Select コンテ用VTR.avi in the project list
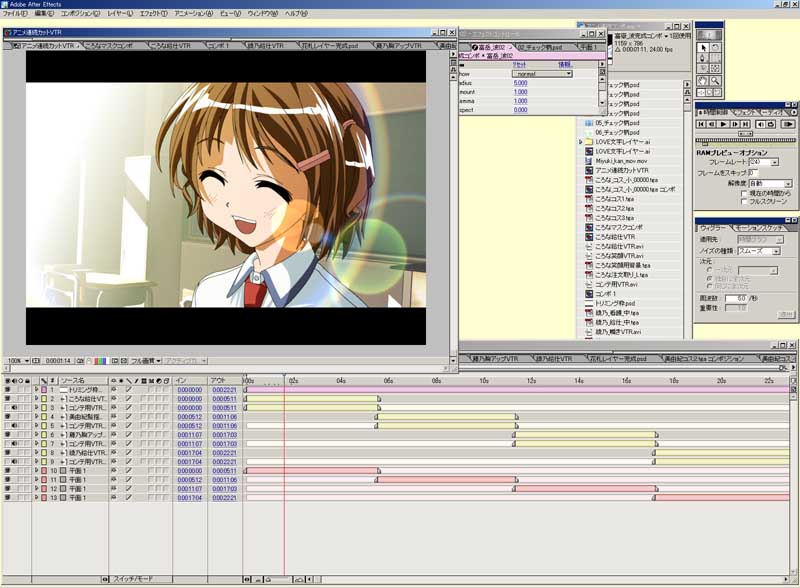This screenshot has height=588, width=800. 616,284
